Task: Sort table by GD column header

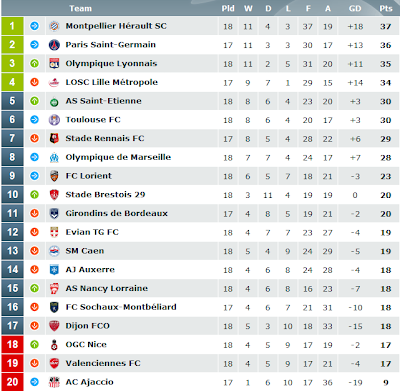Action: click(x=355, y=8)
